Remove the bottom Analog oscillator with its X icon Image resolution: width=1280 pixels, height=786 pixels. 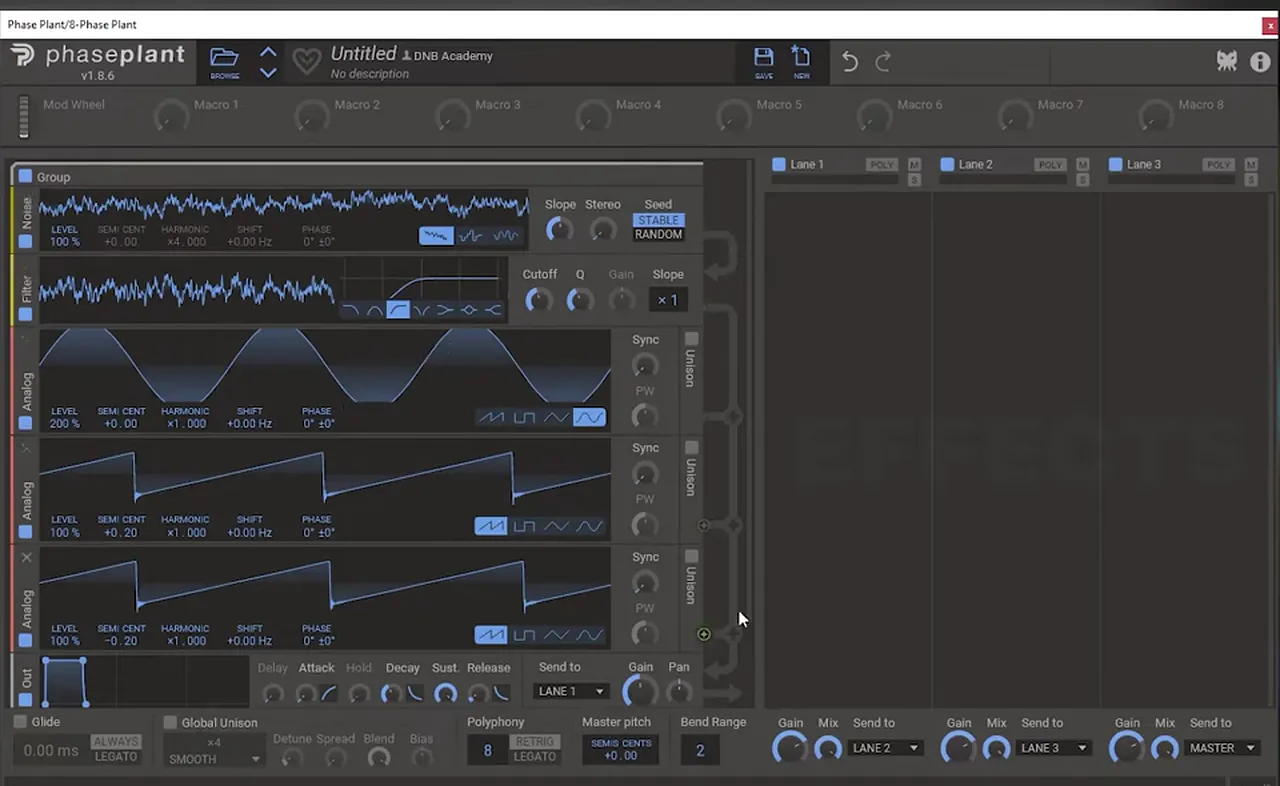coord(27,557)
